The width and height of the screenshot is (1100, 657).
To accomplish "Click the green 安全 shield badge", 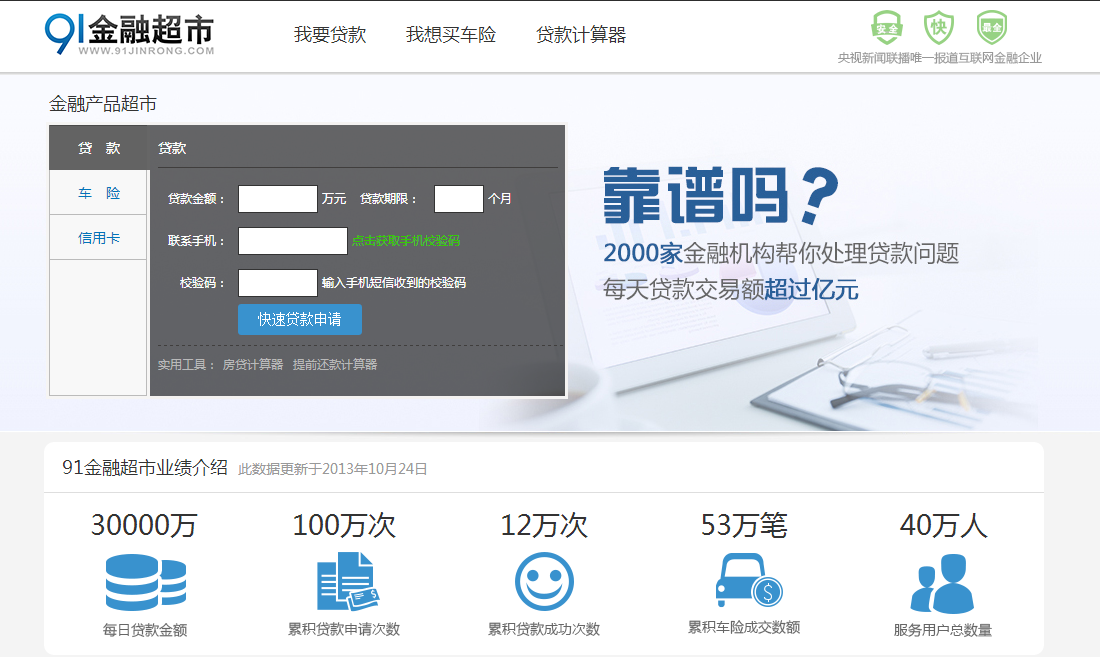I will (886, 27).
